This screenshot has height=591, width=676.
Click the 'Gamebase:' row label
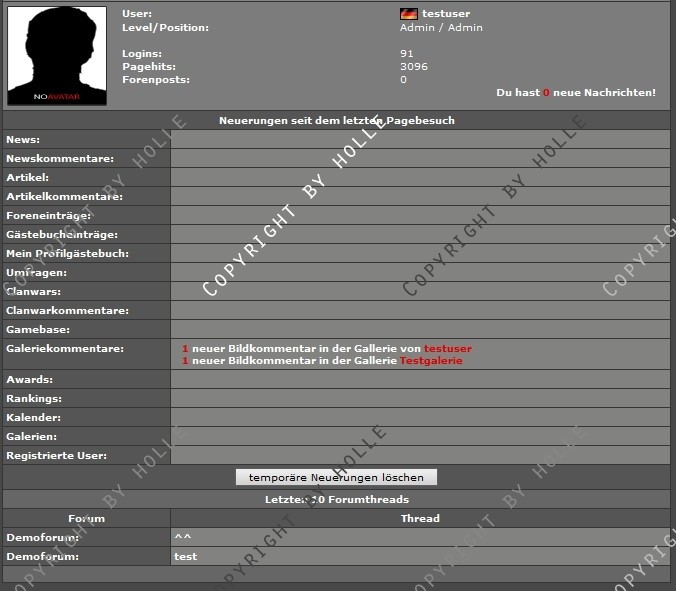[x=38, y=329]
